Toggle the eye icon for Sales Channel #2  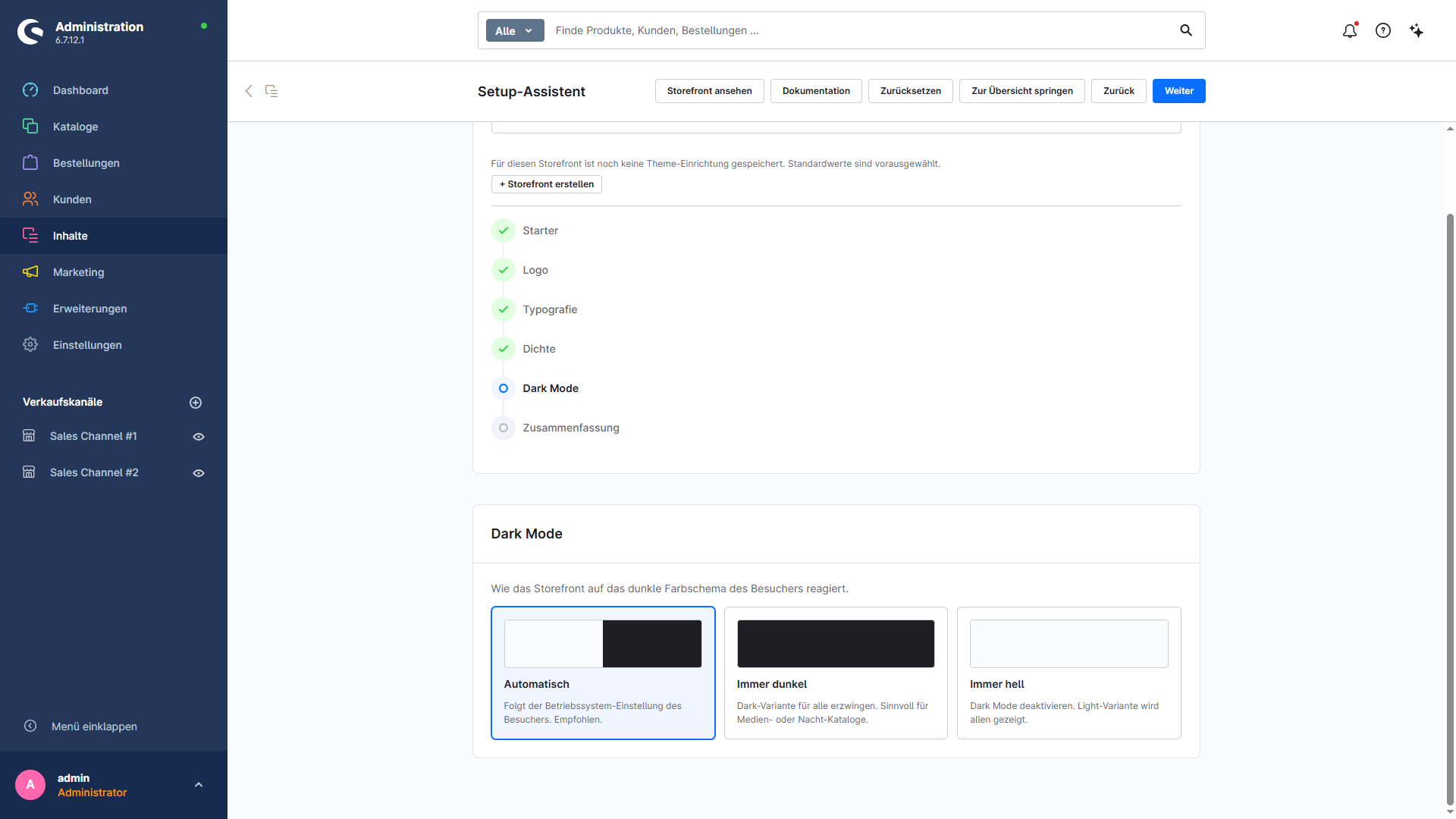click(x=199, y=473)
